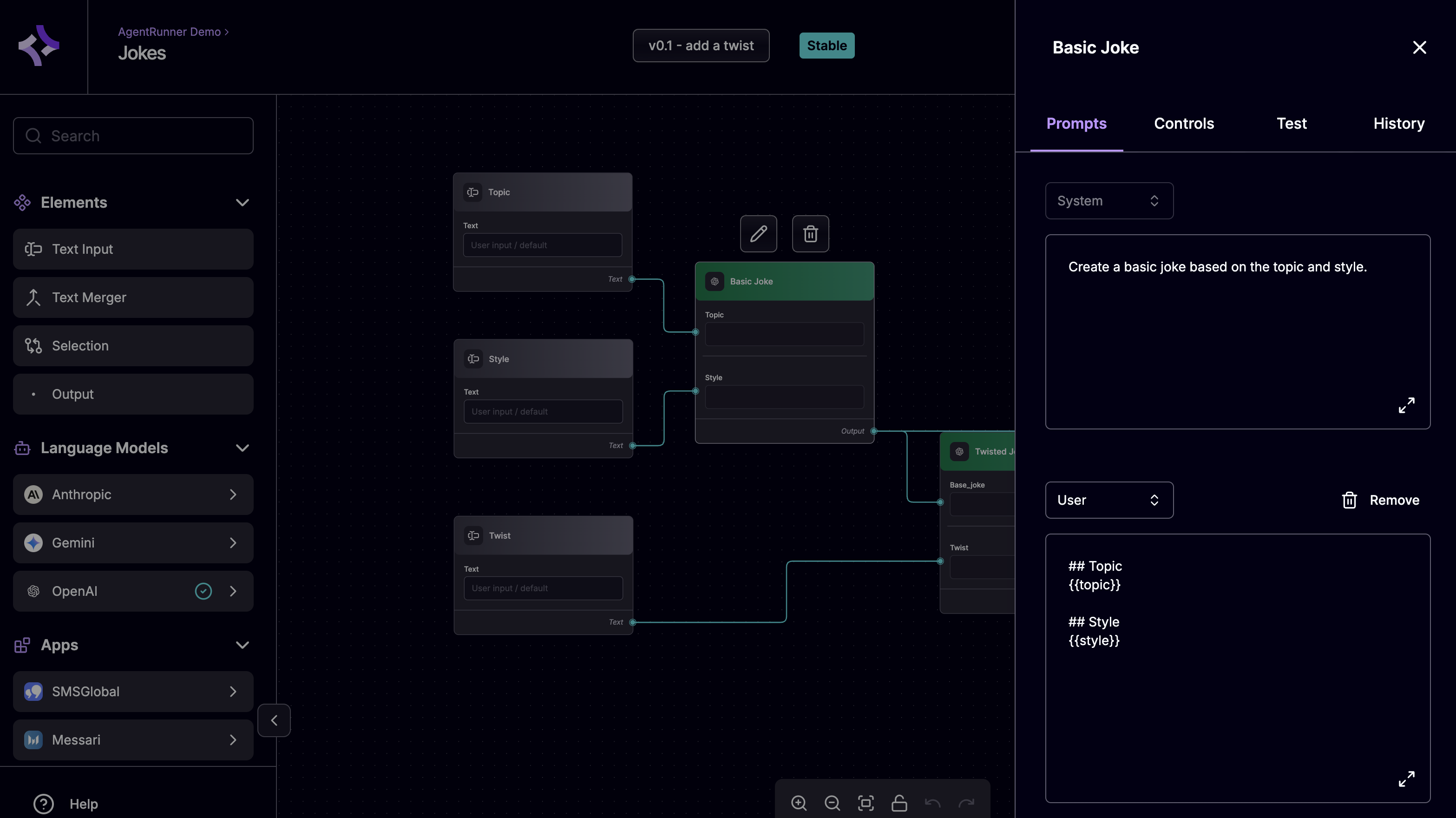
Task: Open the v0.1 - add a twist version selector
Action: (701, 45)
